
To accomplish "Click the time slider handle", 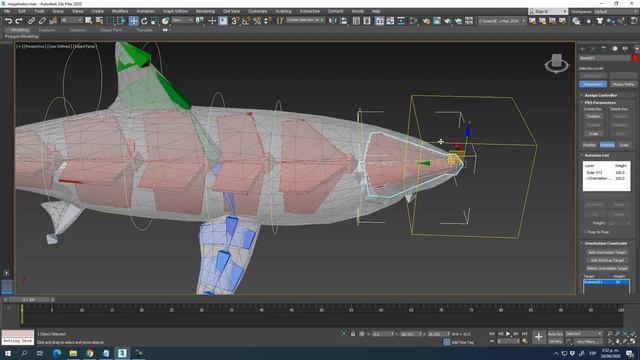I will (29, 300).
